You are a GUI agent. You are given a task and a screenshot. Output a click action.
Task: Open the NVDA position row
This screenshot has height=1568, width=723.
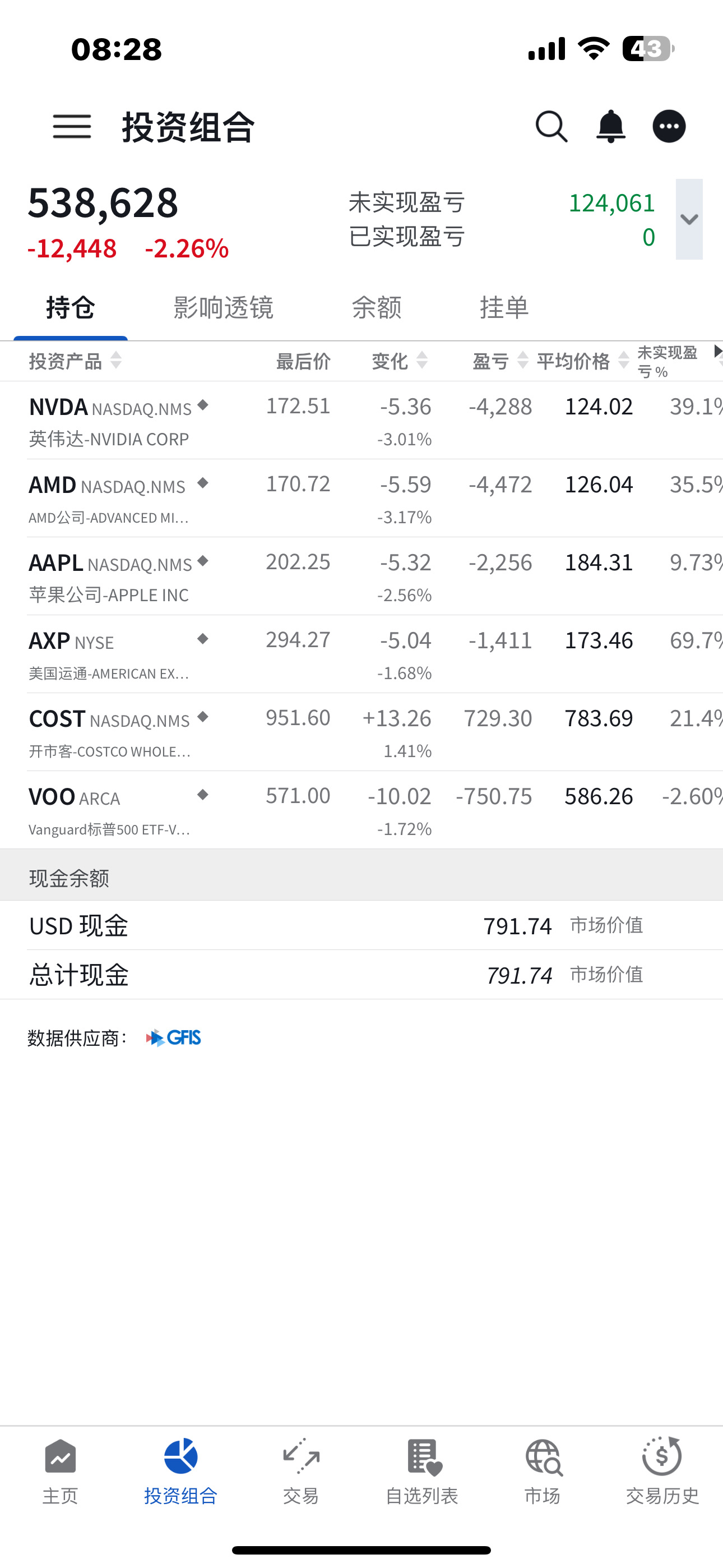pyautogui.click(x=361, y=421)
